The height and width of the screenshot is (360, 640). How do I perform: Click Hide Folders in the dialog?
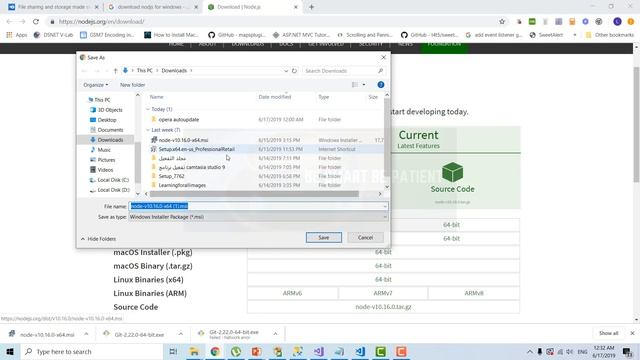(98, 239)
